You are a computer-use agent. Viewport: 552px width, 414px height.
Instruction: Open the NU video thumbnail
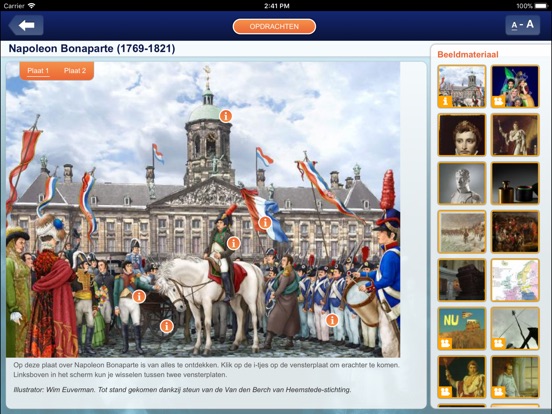pyautogui.click(x=462, y=328)
